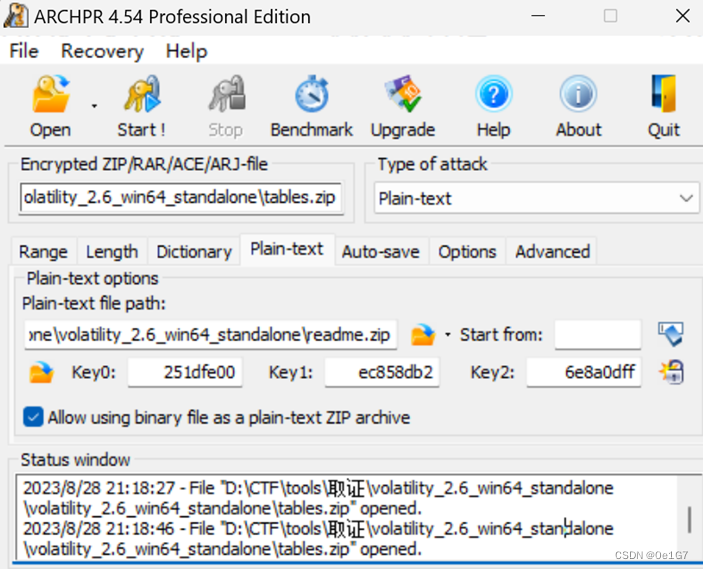This screenshot has height=569, width=703.
Task: Click the 21:18:27 status log entry
Action: coord(318,498)
